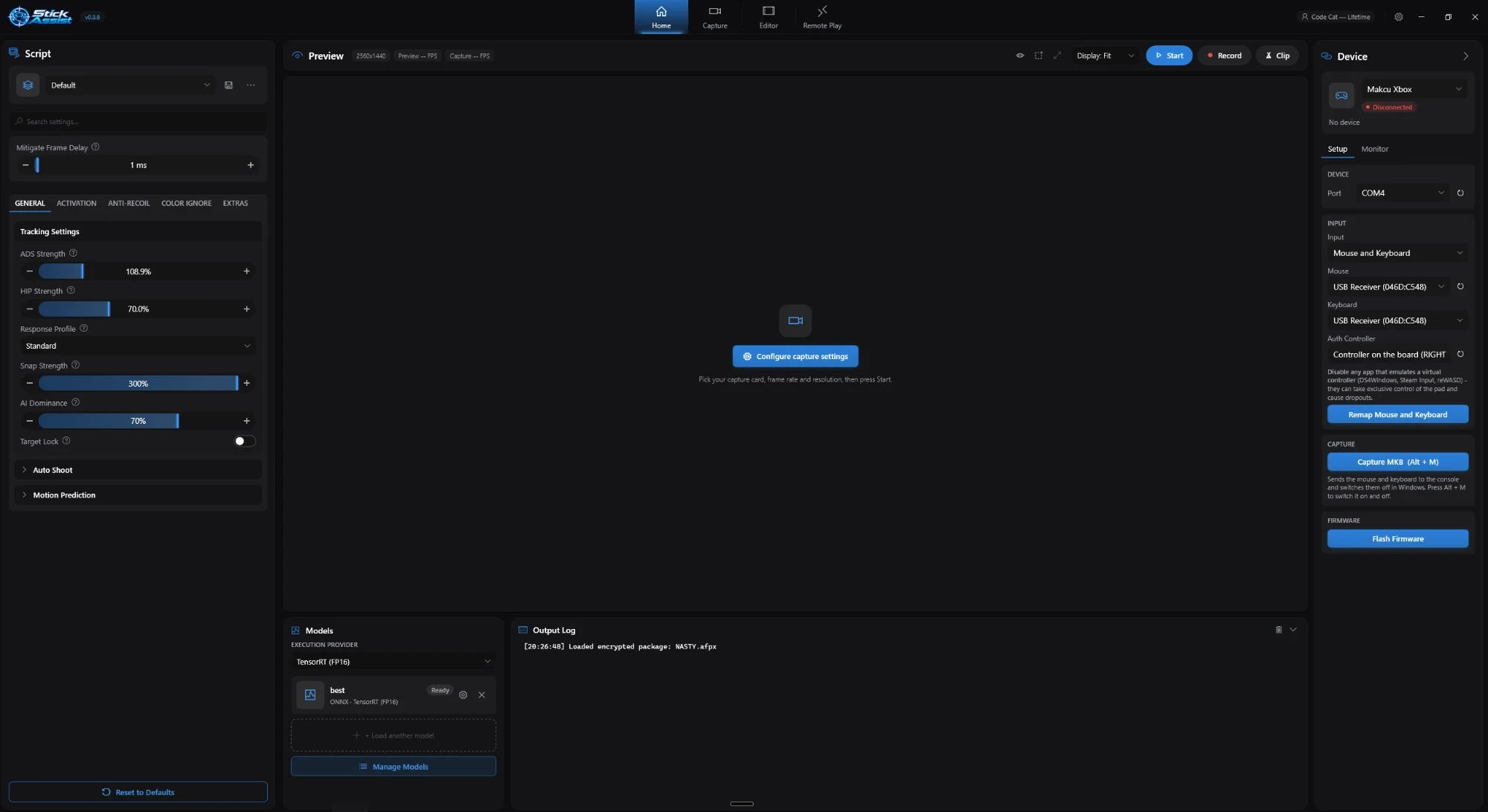The height and width of the screenshot is (812, 1488).
Task: Toggle Target Lock switch
Action: click(244, 442)
